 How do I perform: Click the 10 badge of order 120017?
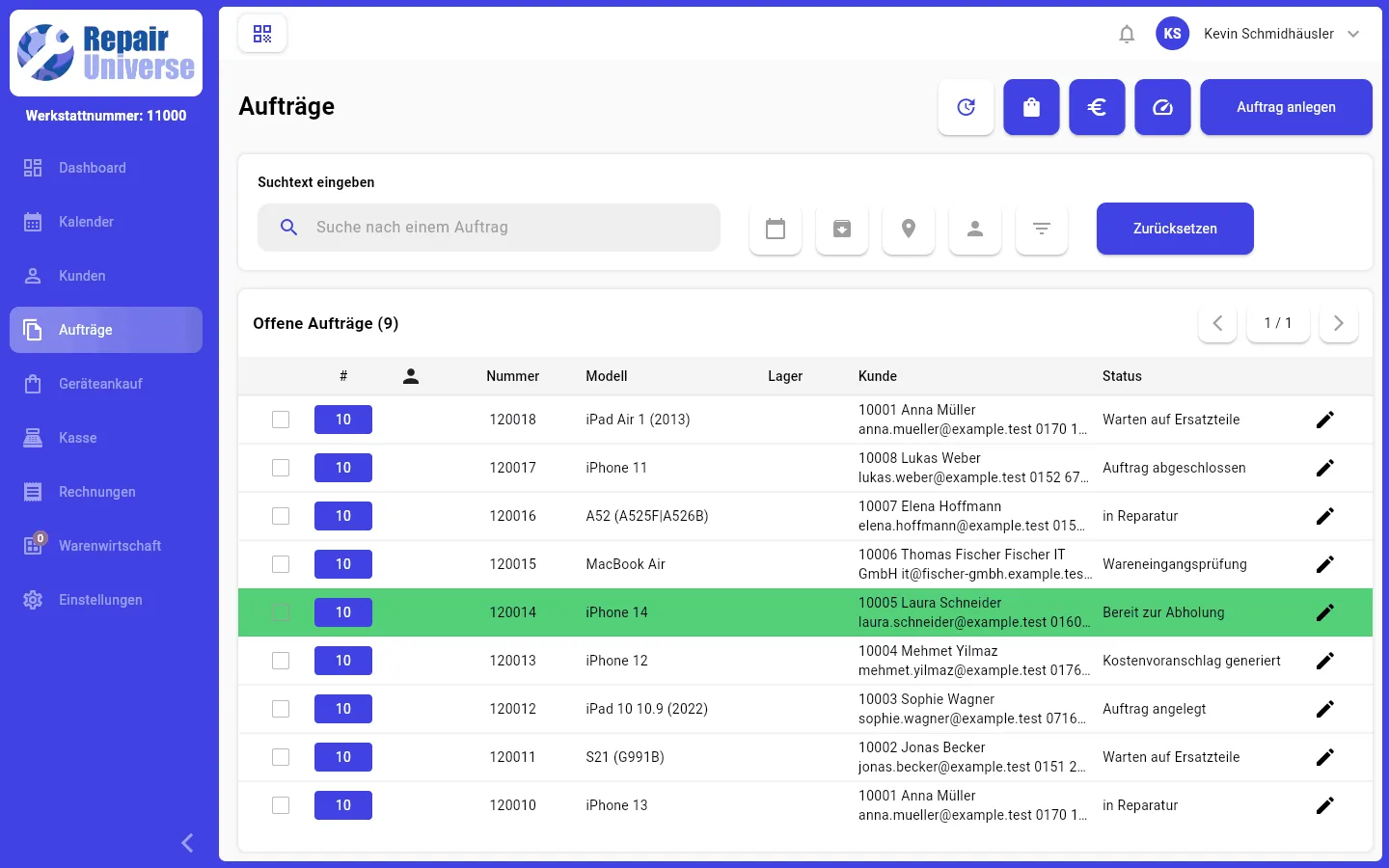coord(343,468)
